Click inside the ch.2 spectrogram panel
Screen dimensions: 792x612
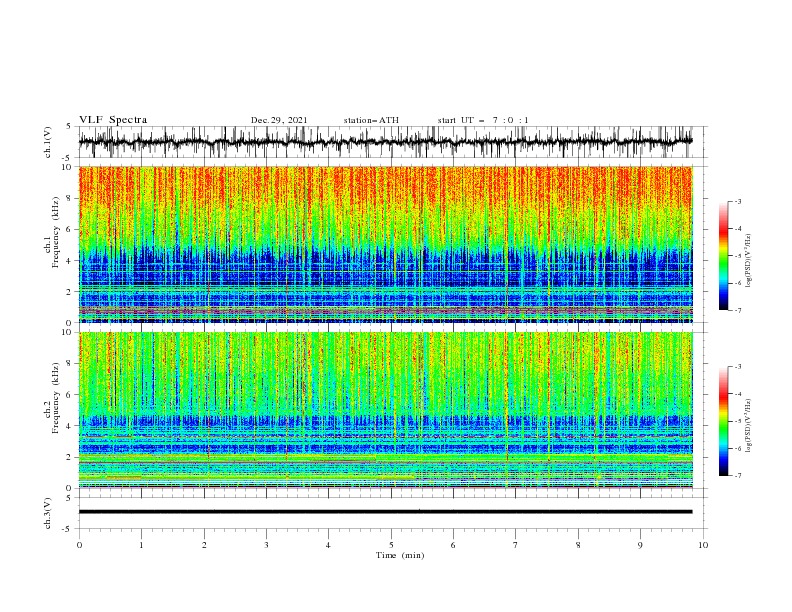[385, 410]
